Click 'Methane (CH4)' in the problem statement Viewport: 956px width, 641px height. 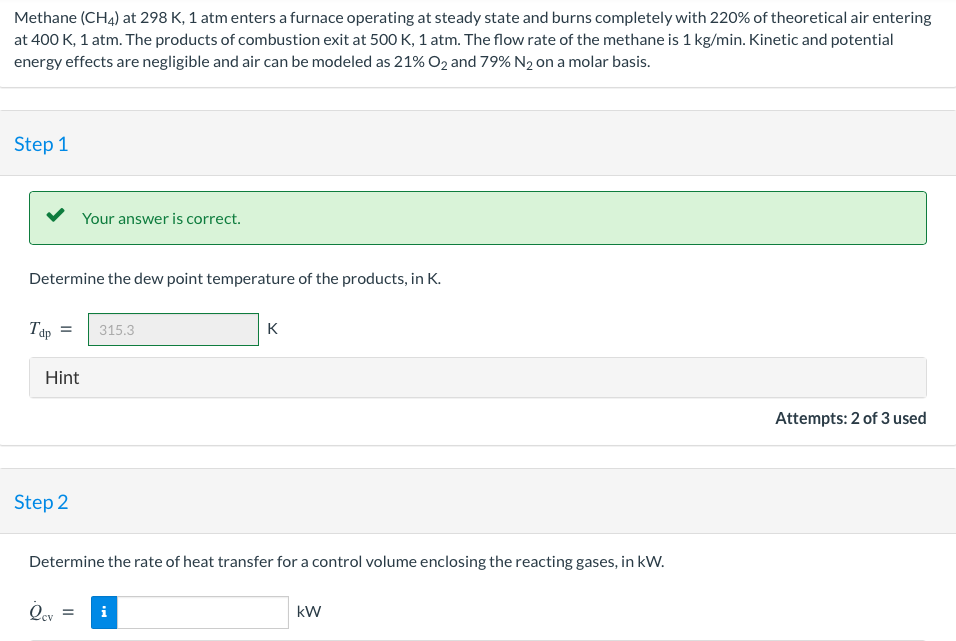pyautogui.click(x=63, y=18)
